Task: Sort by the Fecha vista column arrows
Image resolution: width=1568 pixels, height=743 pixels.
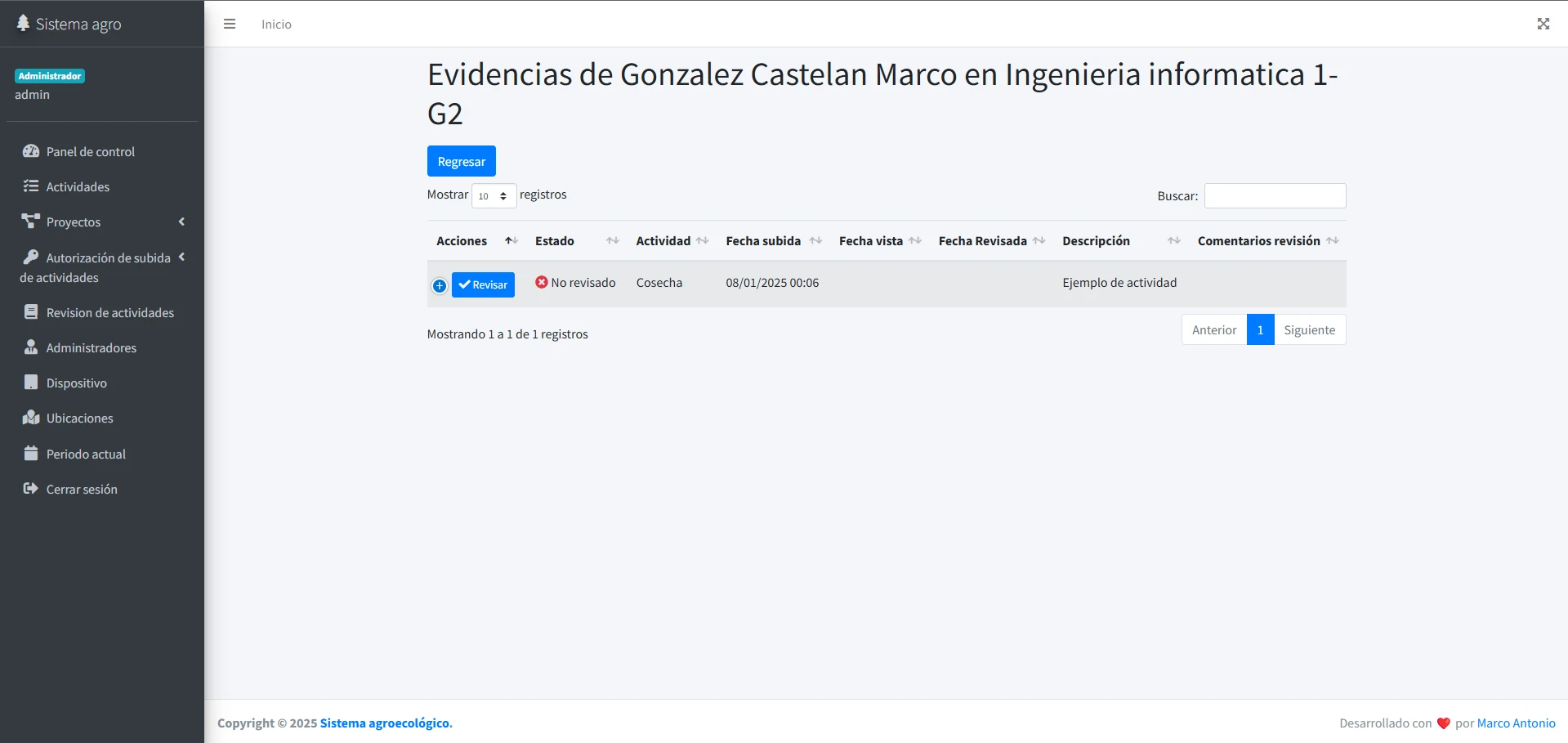Action: (915, 240)
